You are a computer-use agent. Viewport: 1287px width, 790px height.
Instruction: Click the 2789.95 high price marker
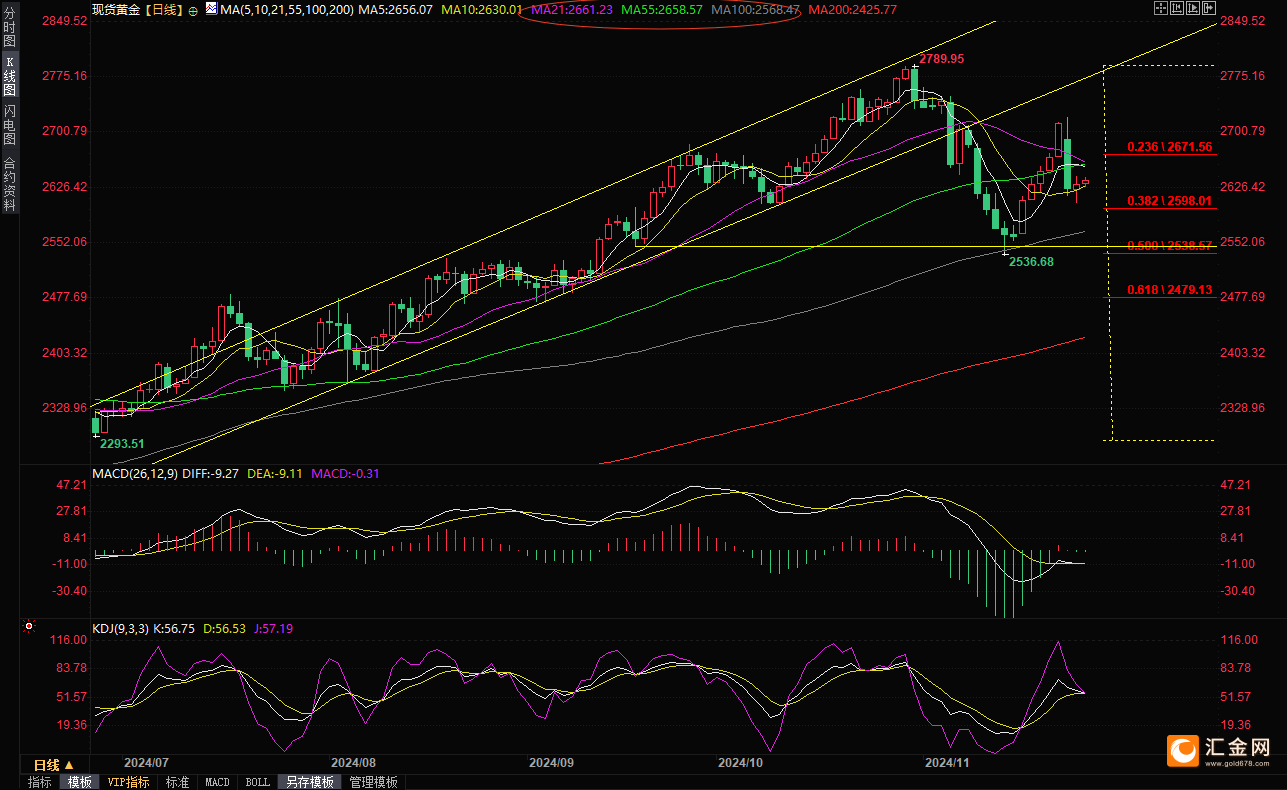coord(942,59)
